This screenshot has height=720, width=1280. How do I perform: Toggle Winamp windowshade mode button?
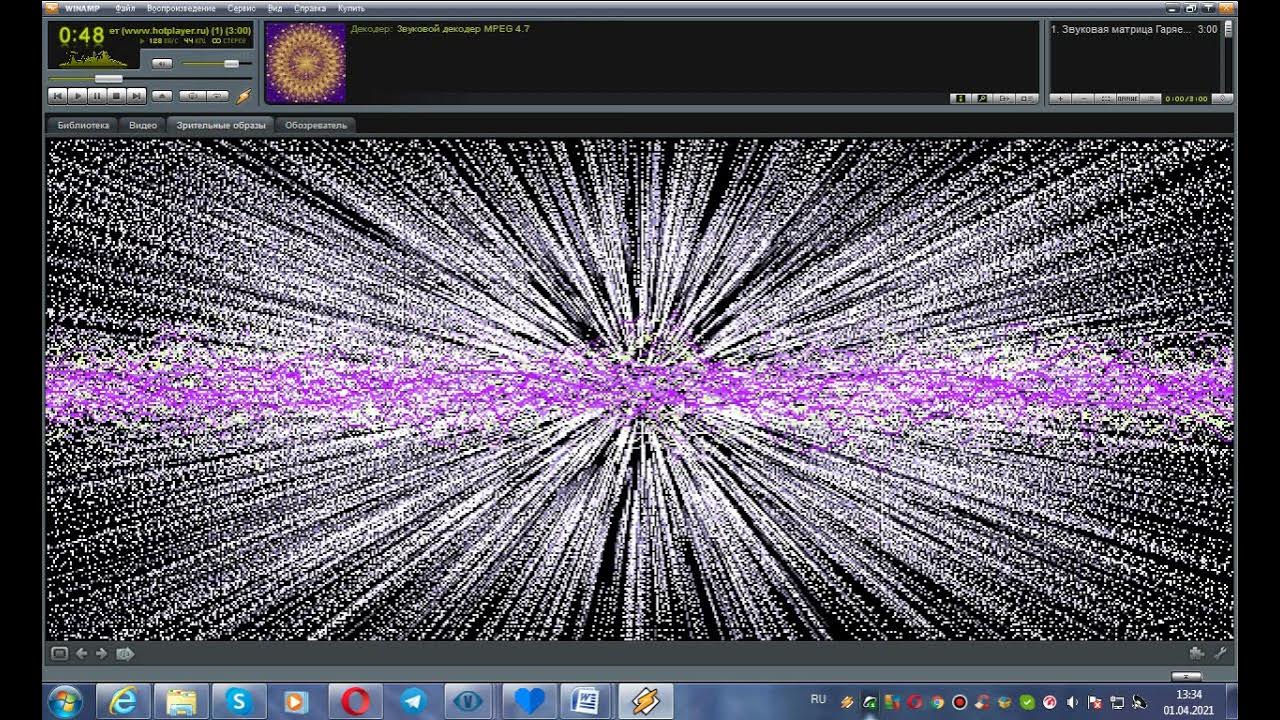point(1208,8)
